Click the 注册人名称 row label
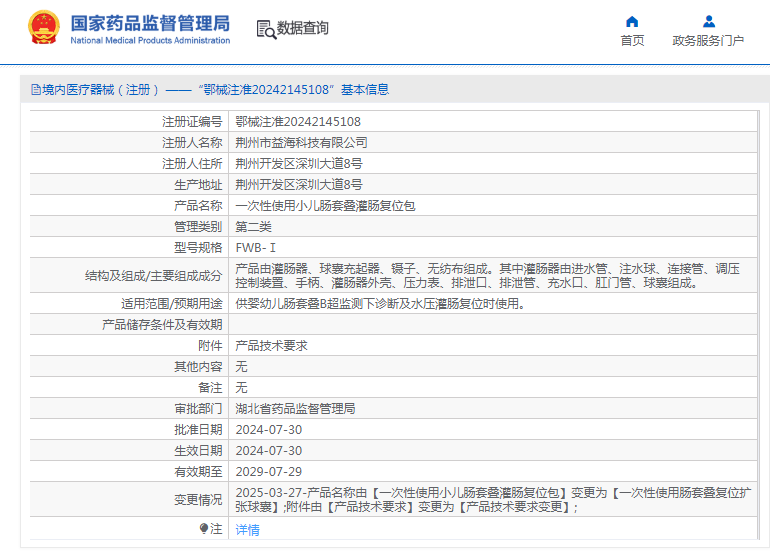 click(x=192, y=142)
